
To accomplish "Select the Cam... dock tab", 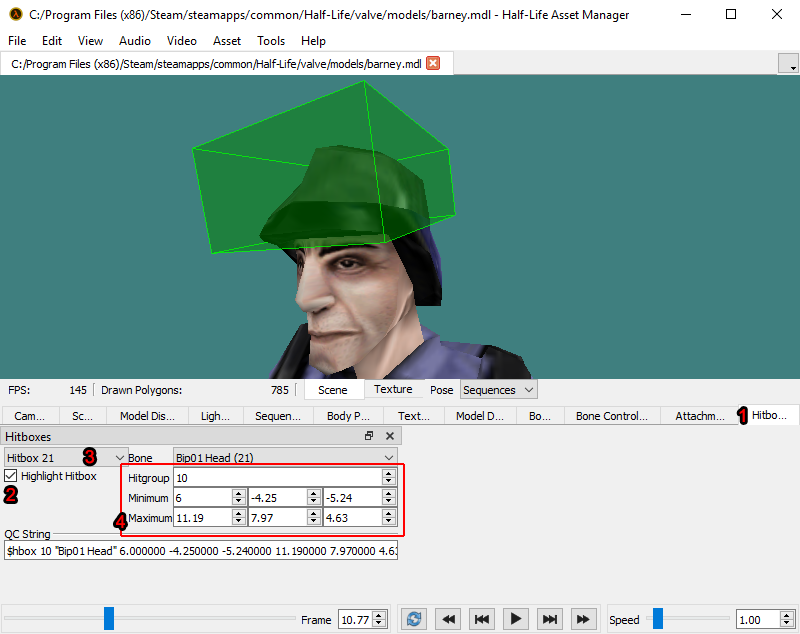I will (30, 416).
